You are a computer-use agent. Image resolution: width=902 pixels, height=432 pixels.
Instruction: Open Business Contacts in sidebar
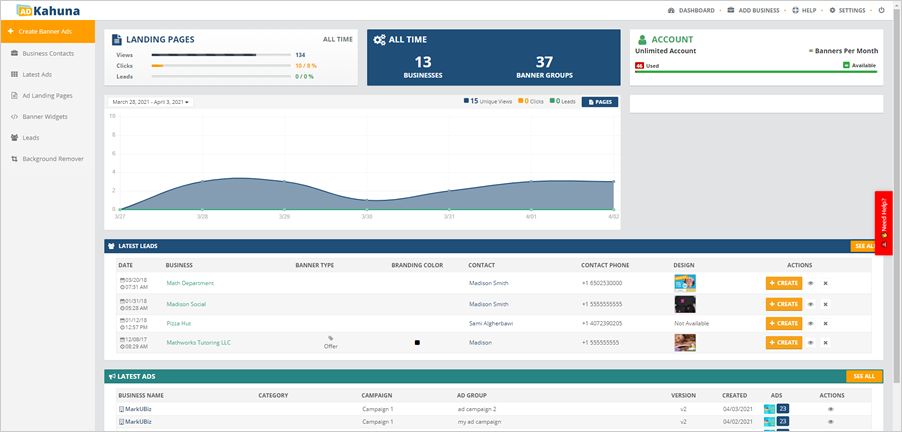pos(47,52)
